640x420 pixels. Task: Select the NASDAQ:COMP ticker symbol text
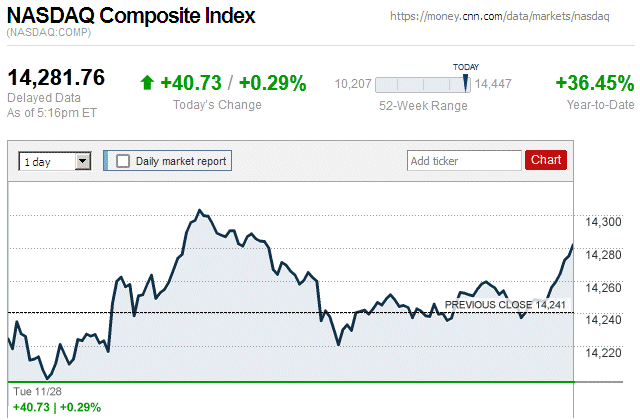pyautogui.click(x=49, y=34)
